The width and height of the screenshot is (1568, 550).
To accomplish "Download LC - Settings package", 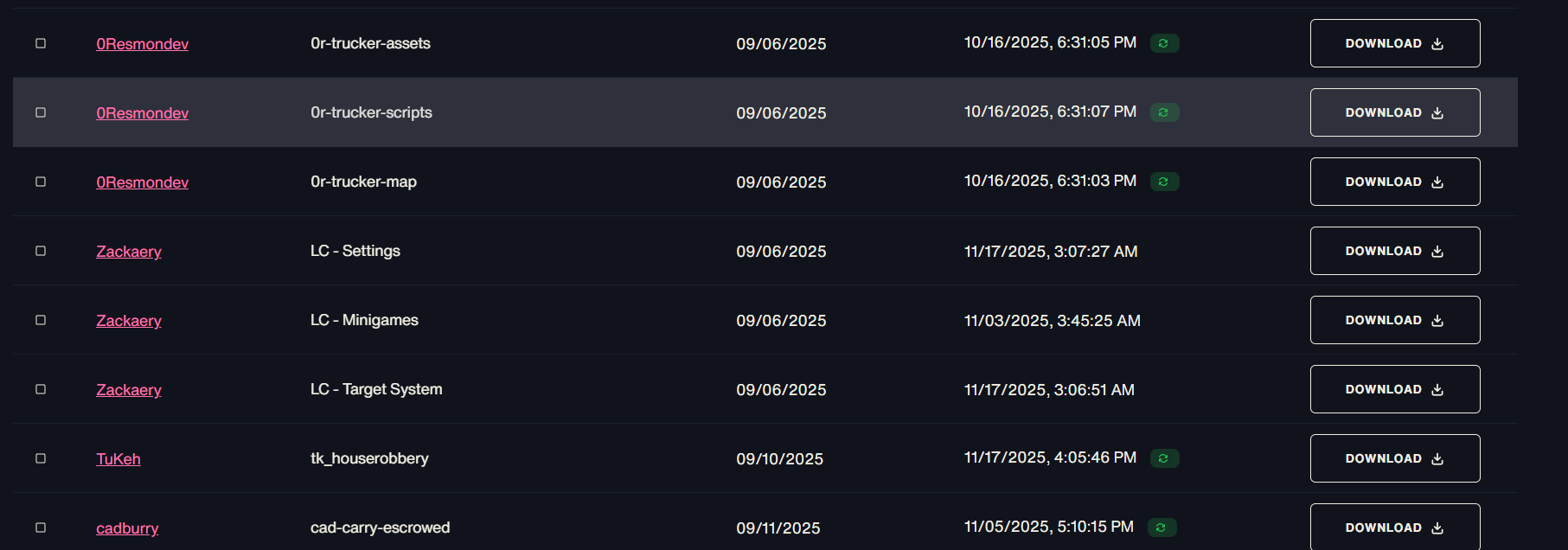I will click(1395, 251).
